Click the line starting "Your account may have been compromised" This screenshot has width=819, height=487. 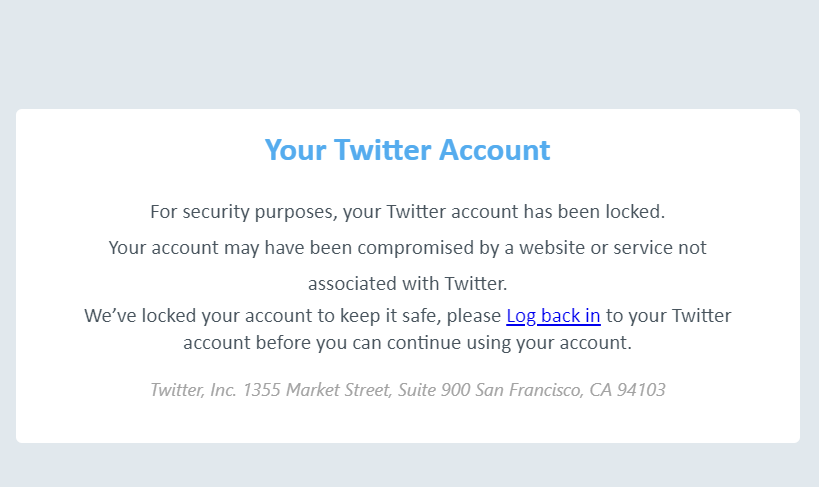tap(407, 247)
